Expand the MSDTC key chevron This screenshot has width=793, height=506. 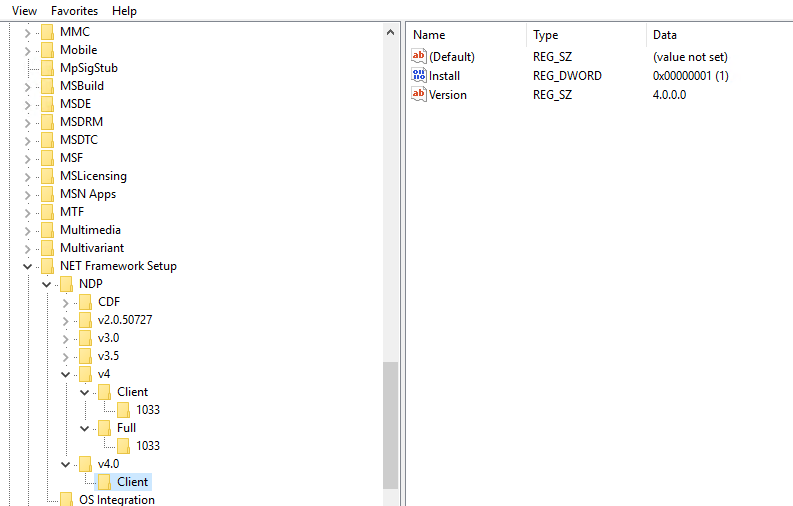coord(27,141)
